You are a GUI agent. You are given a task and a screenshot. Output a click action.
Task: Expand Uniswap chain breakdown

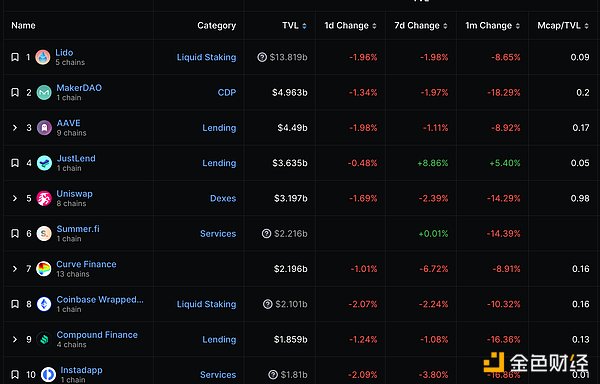pos(15,198)
